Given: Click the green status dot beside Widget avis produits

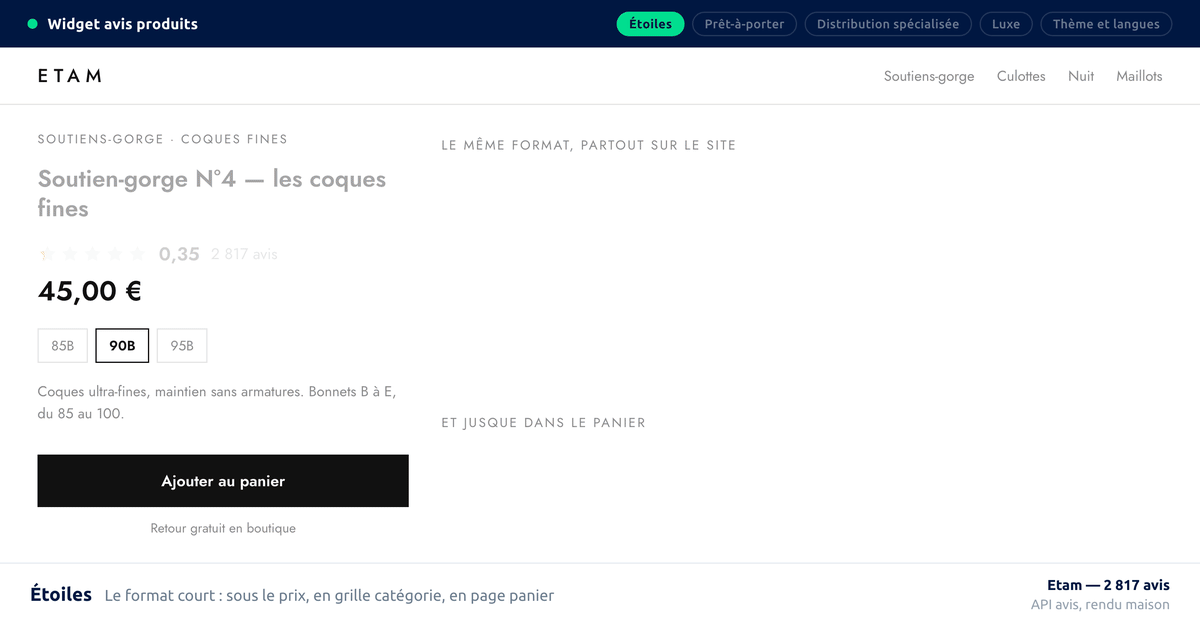Looking at the screenshot, I should (x=33, y=24).
